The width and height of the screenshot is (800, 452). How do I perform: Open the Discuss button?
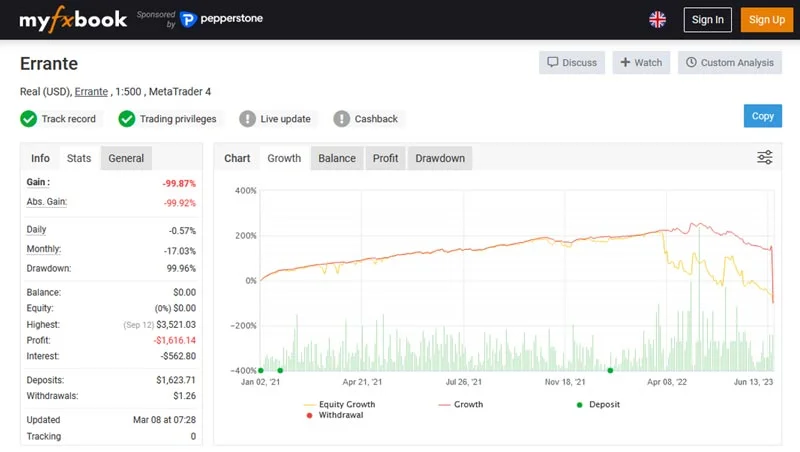click(x=572, y=62)
